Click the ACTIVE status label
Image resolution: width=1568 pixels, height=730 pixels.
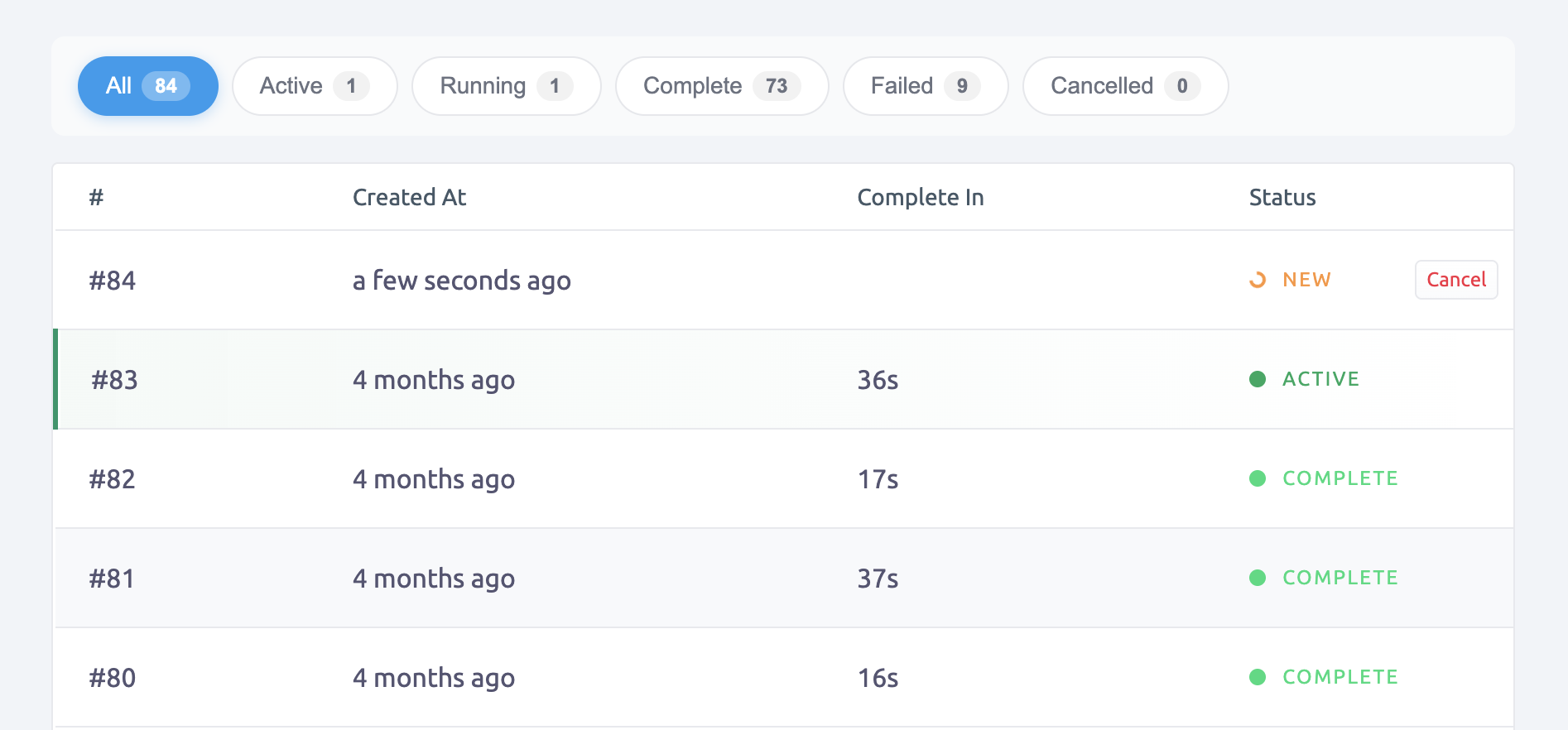tap(1320, 379)
